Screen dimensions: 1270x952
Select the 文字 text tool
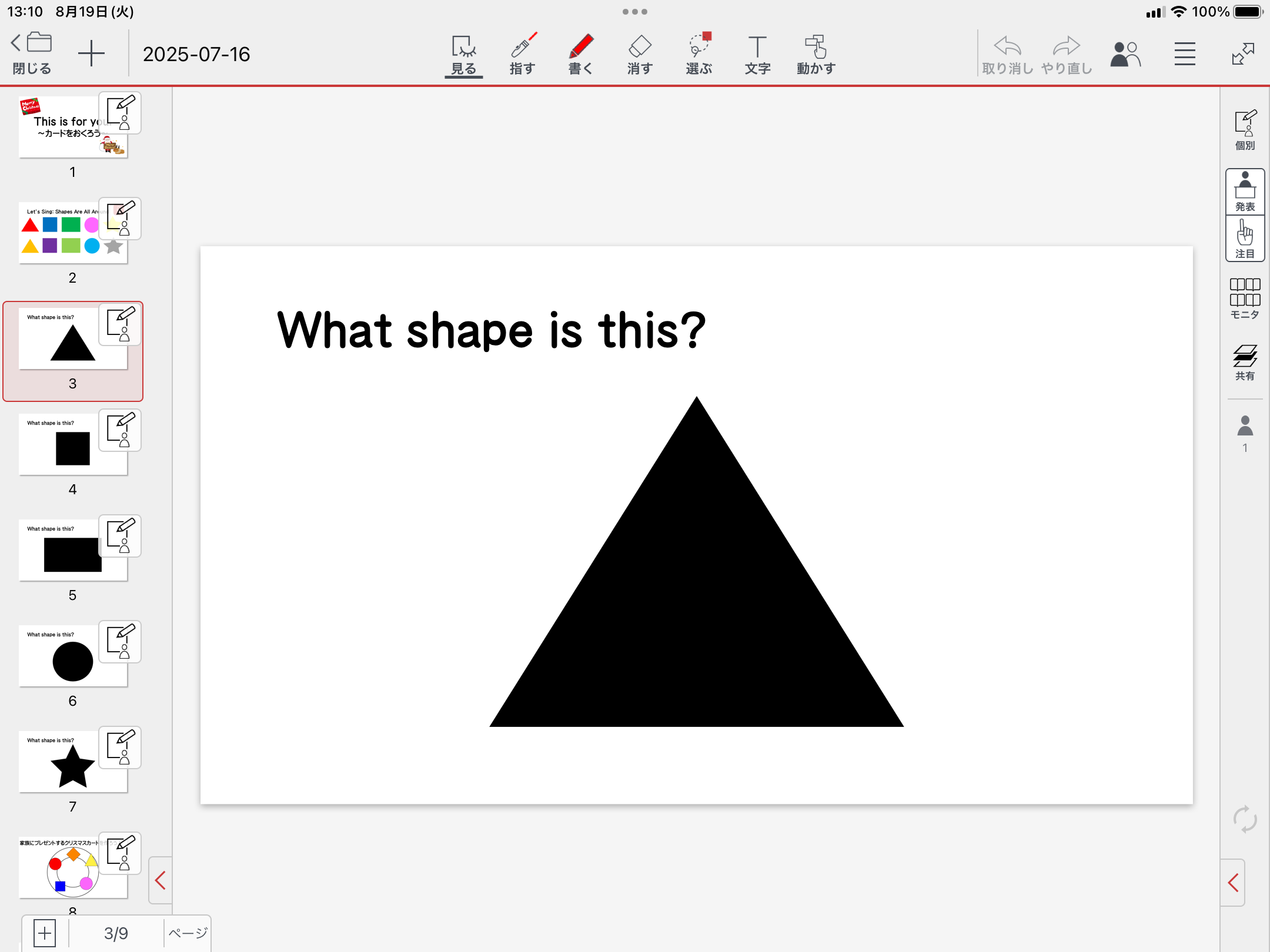point(757,54)
